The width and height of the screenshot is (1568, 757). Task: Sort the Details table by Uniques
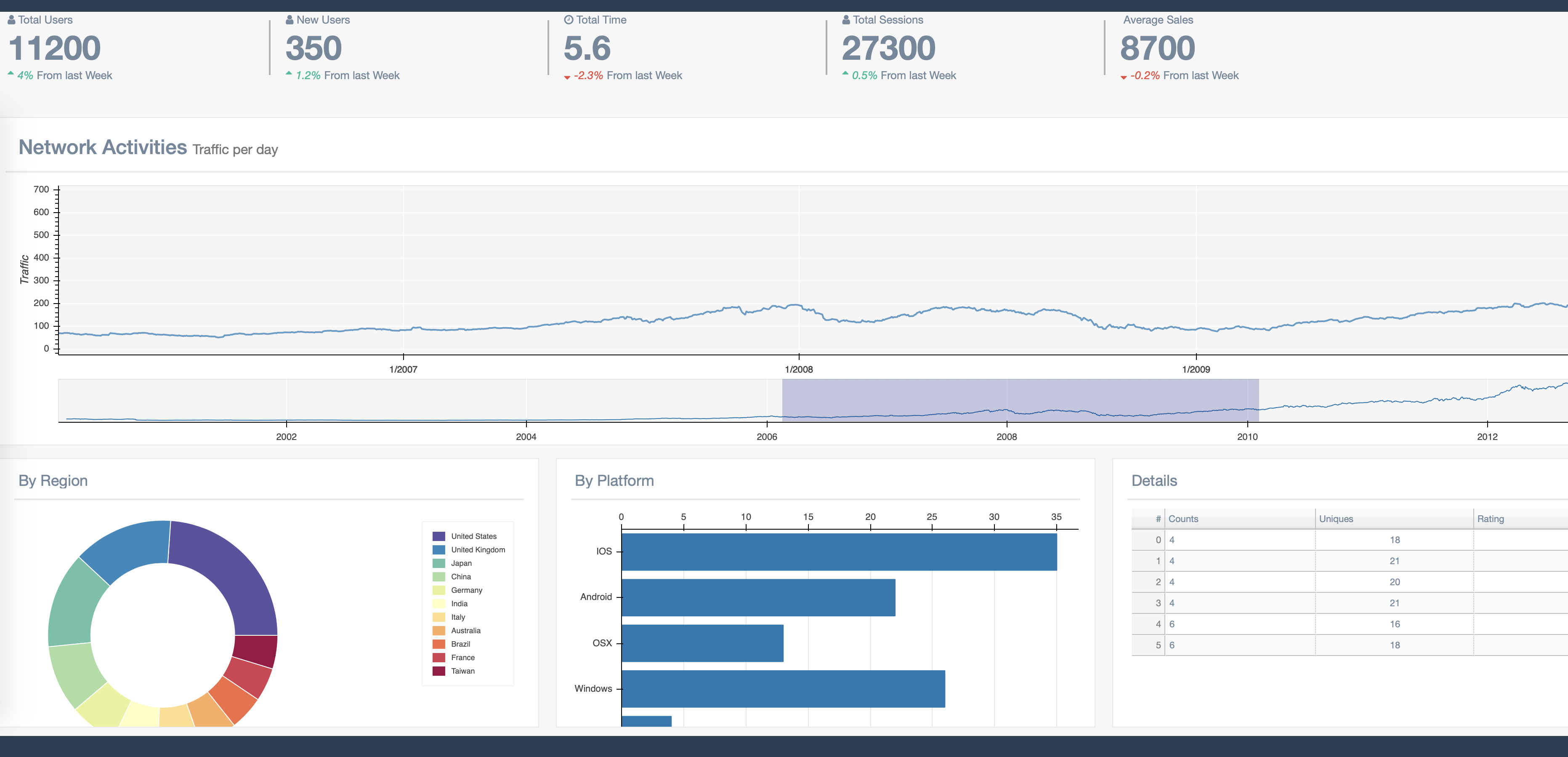(x=1335, y=518)
